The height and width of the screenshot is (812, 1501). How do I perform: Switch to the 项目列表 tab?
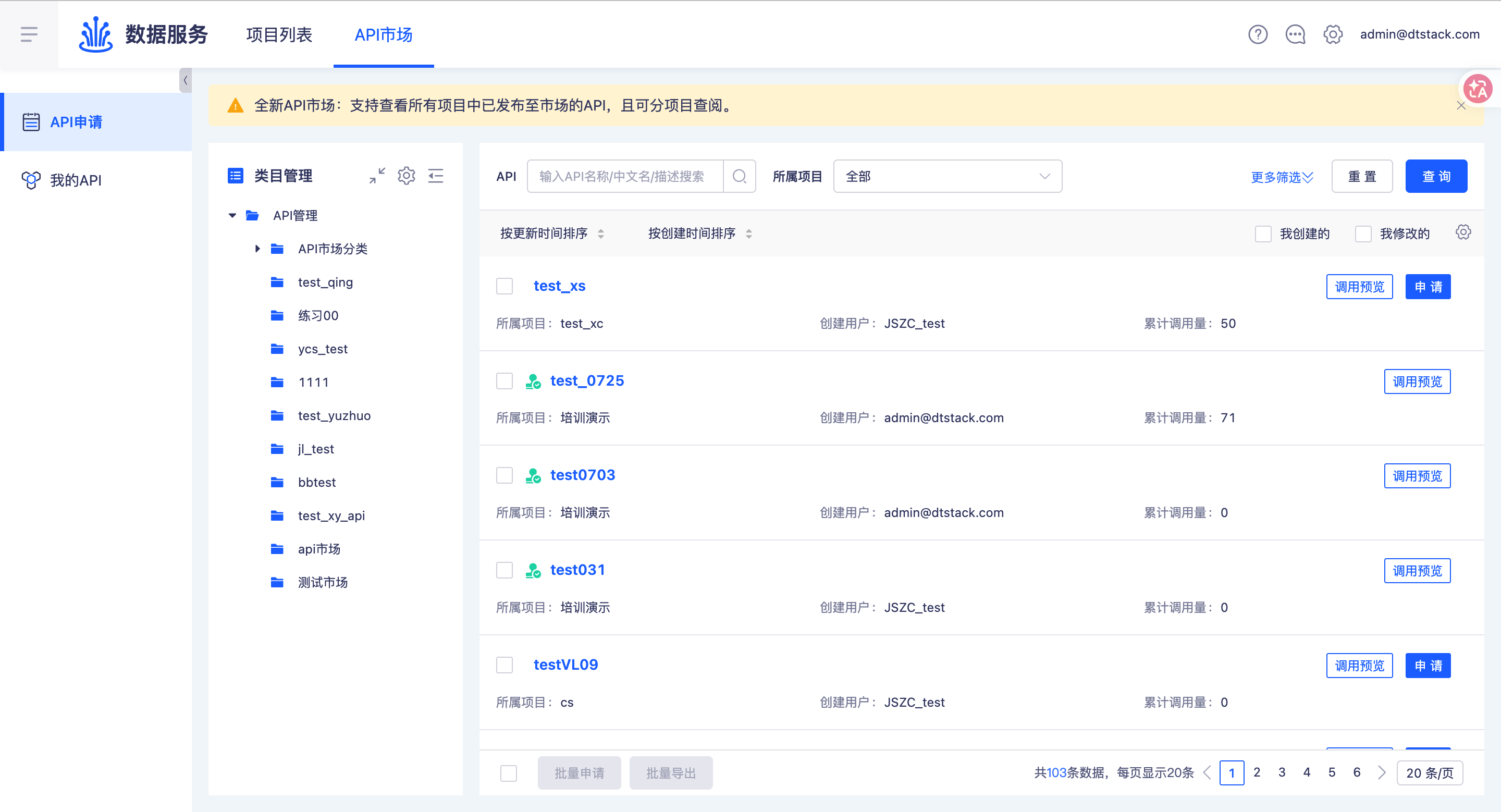[x=279, y=35]
